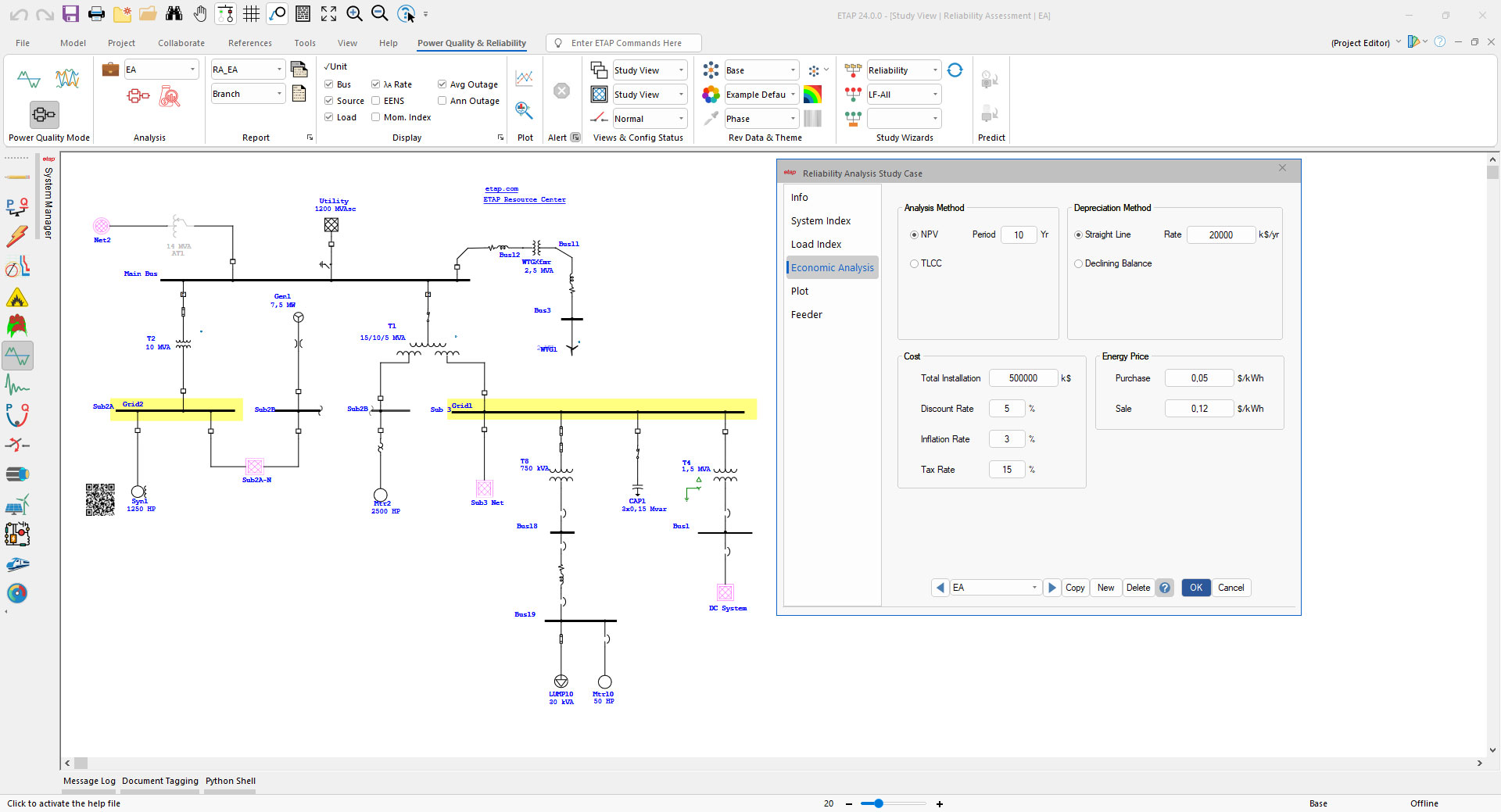Adjust the zoom slider in status bar
1501x812 pixels.
coord(879,803)
